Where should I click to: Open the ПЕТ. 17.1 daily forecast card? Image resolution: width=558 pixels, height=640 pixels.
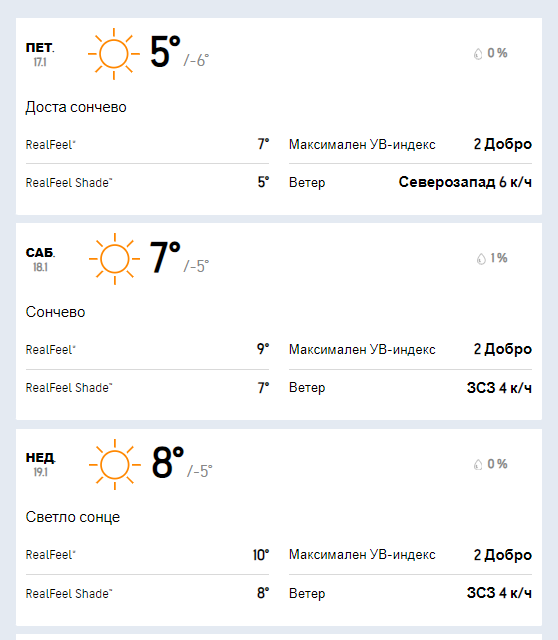(x=279, y=116)
